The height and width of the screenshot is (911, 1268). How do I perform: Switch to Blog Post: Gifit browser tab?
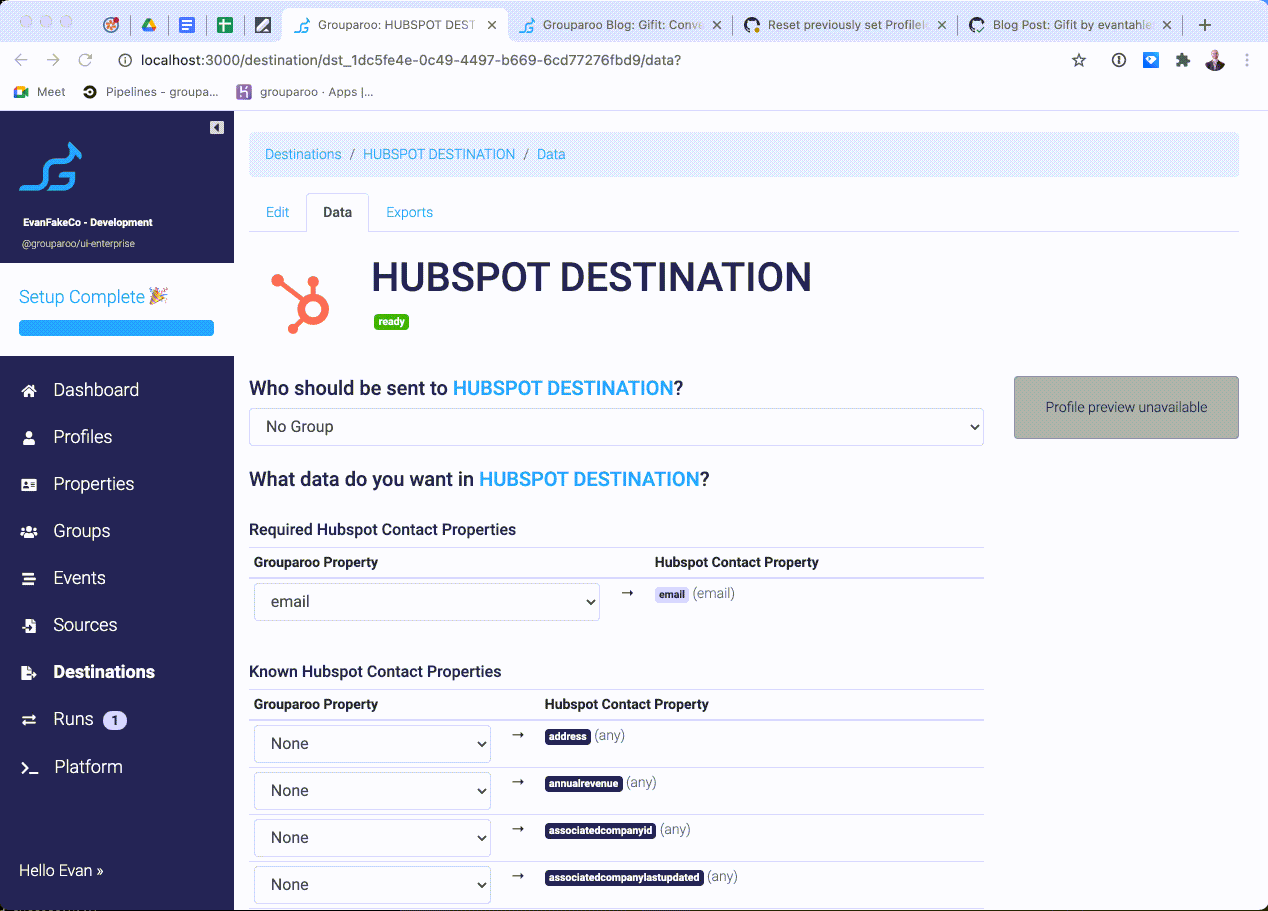pyautogui.click(x=1070, y=25)
